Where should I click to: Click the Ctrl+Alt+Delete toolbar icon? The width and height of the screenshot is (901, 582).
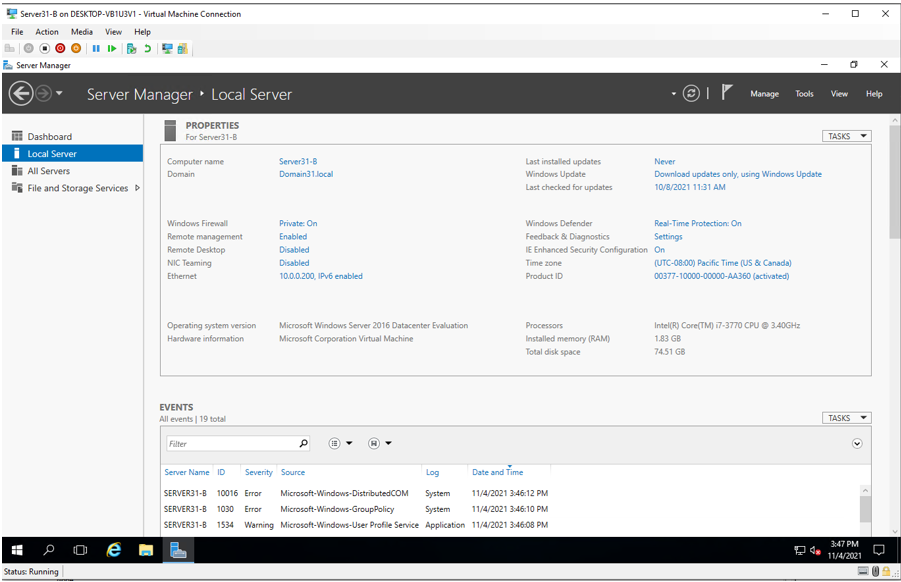click(x=9, y=49)
